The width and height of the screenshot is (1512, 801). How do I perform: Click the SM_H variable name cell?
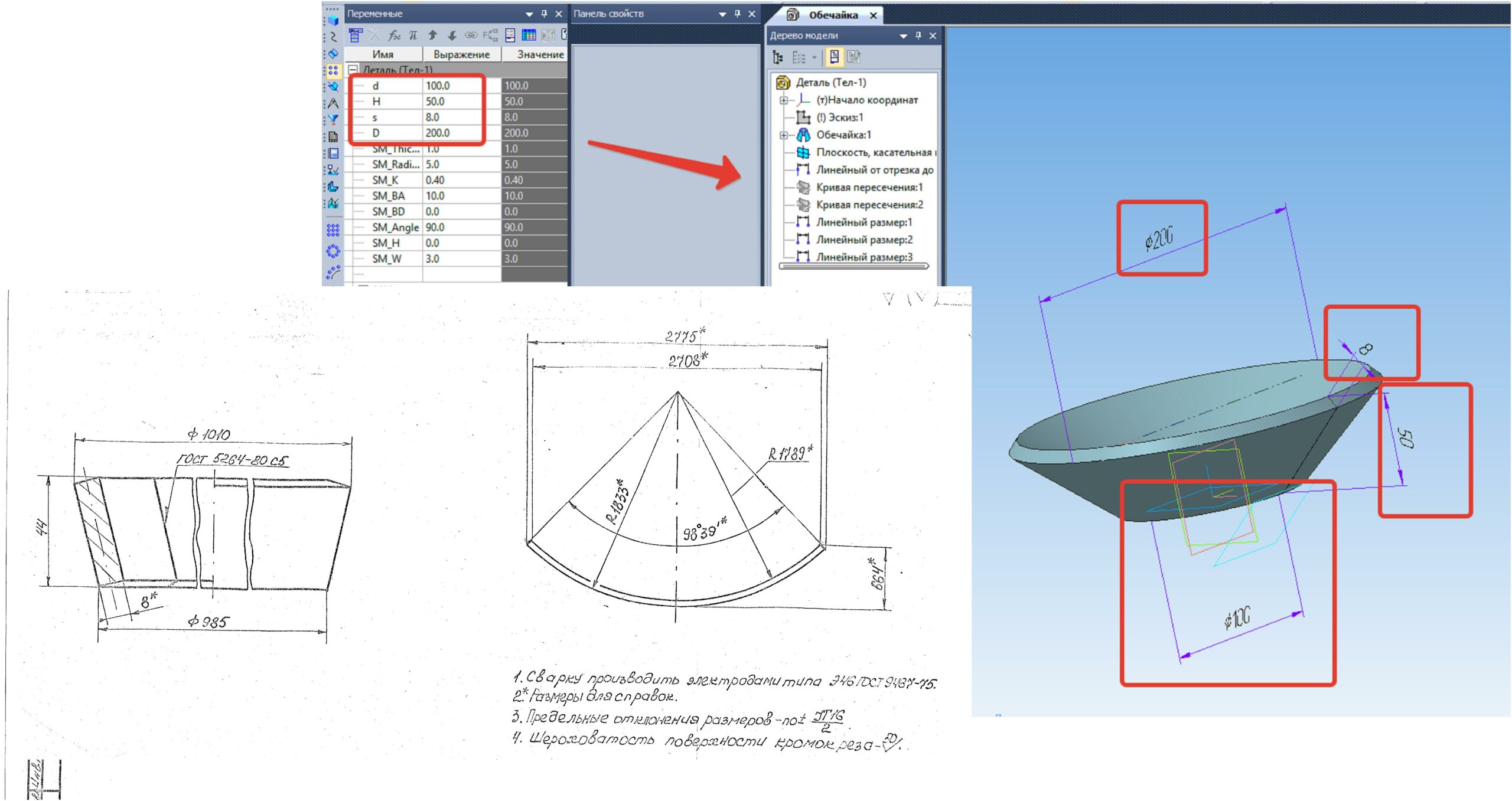pyautogui.click(x=386, y=243)
